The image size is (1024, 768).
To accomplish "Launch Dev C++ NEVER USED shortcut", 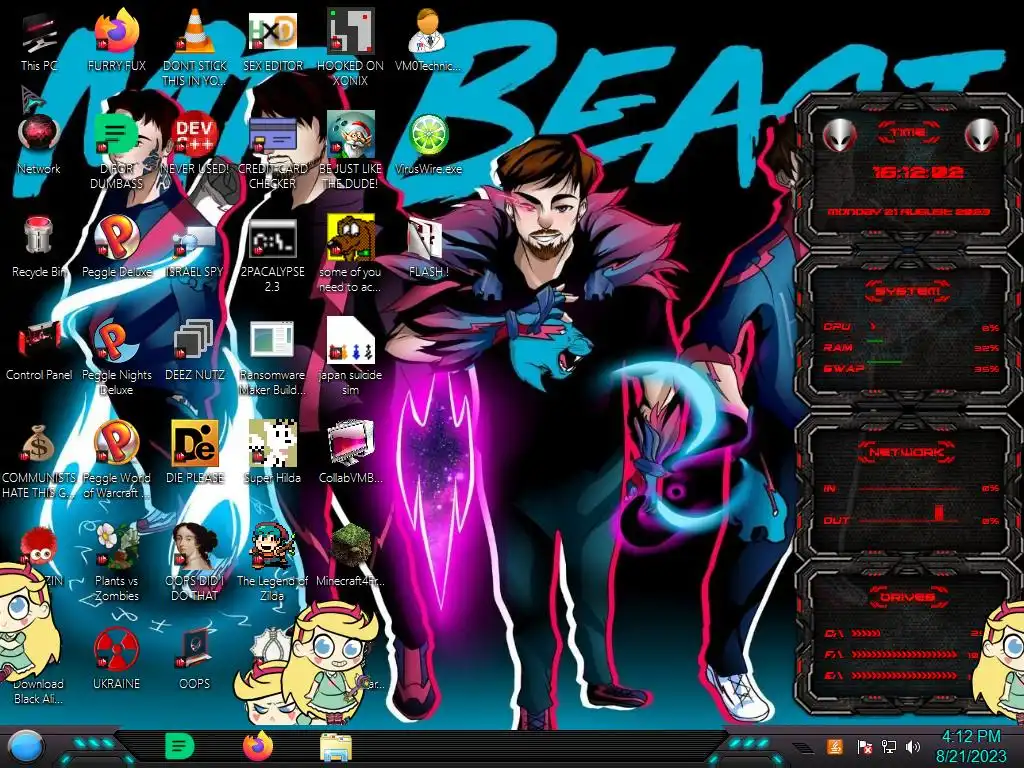I will pyautogui.click(x=195, y=145).
